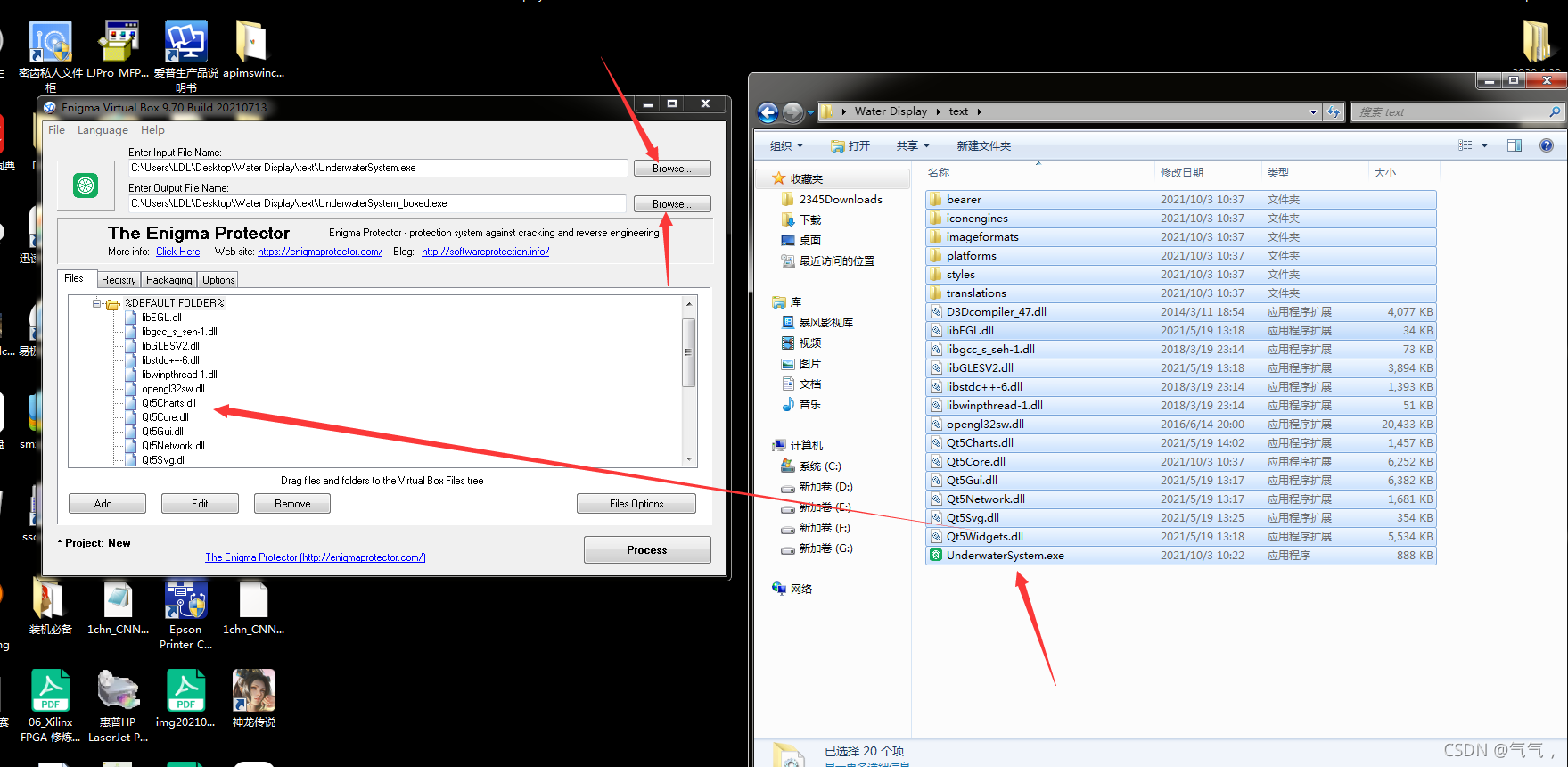The image size is (1568, 767).
Task: Open 暴风影视库 in the sidebar
Action: 825,323
